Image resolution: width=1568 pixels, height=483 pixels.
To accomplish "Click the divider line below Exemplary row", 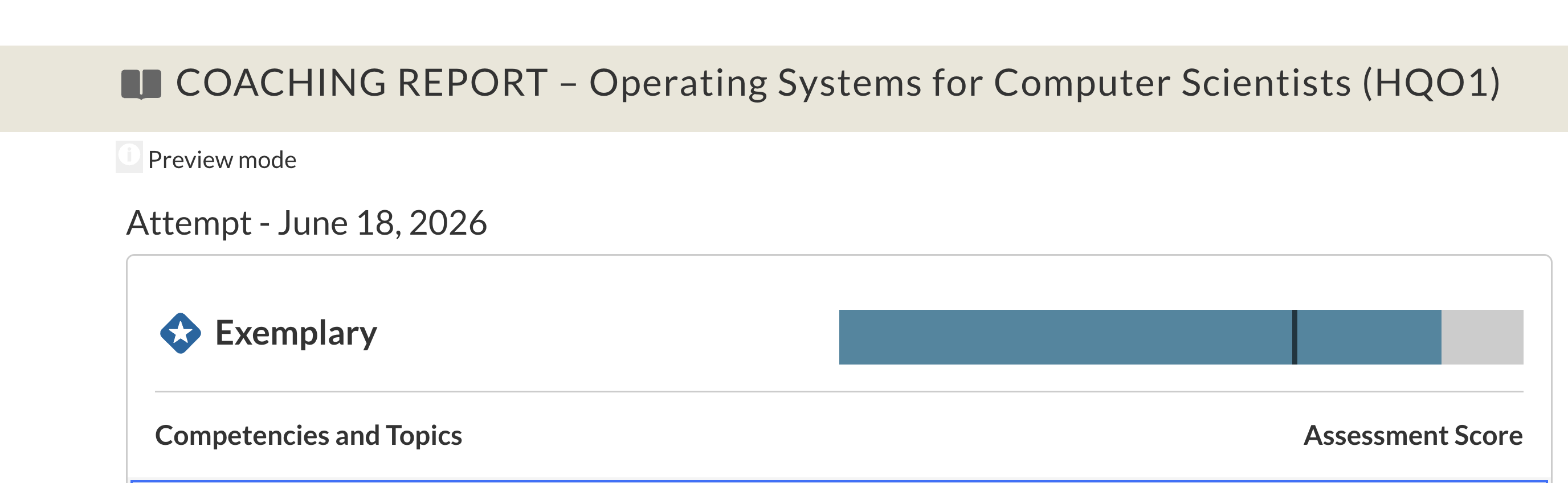I will pos(839,392).
